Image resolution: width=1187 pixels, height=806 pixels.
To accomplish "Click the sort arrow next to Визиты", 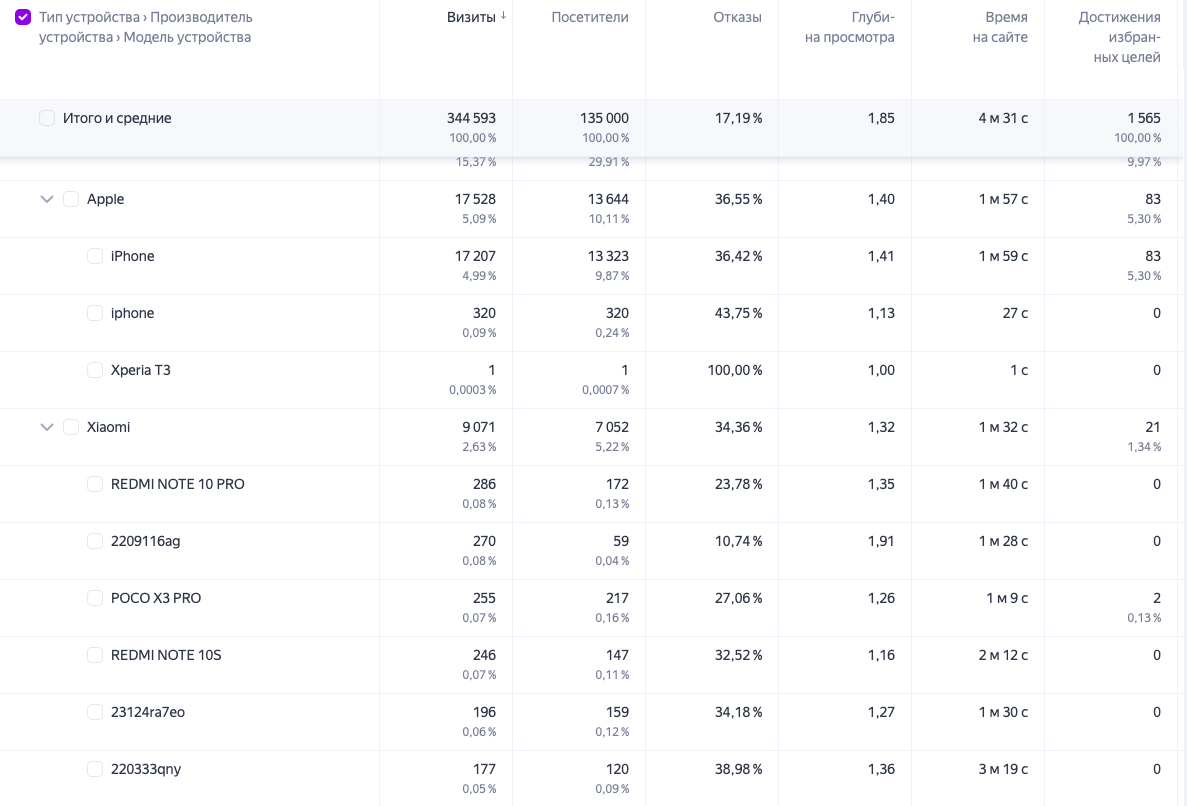I will pyautogui.click(x=503, y=16).
